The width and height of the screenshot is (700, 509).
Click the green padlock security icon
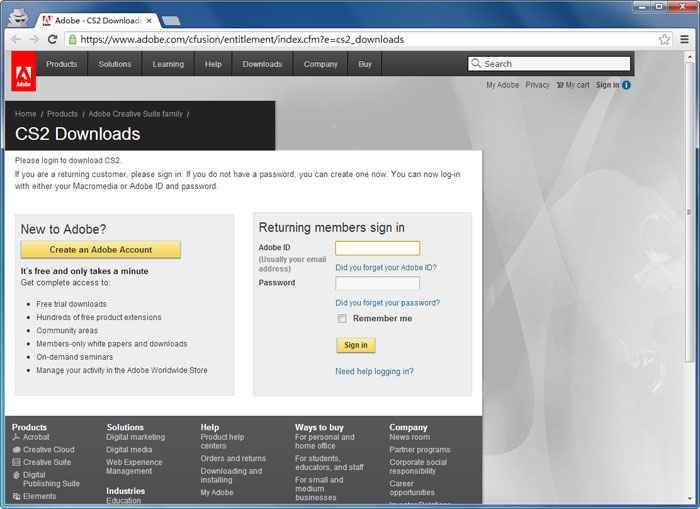[72, 39]
